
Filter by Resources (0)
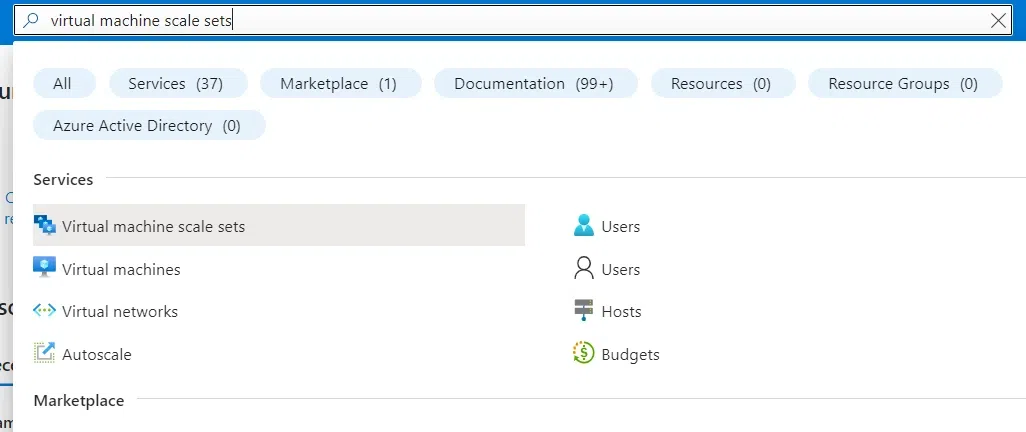721,84
